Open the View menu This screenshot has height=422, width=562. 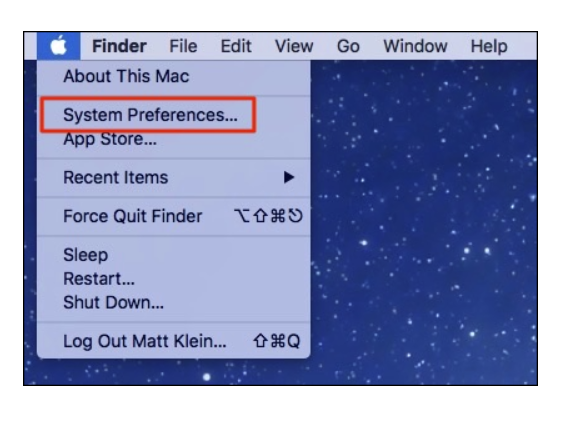pos(294,46)
